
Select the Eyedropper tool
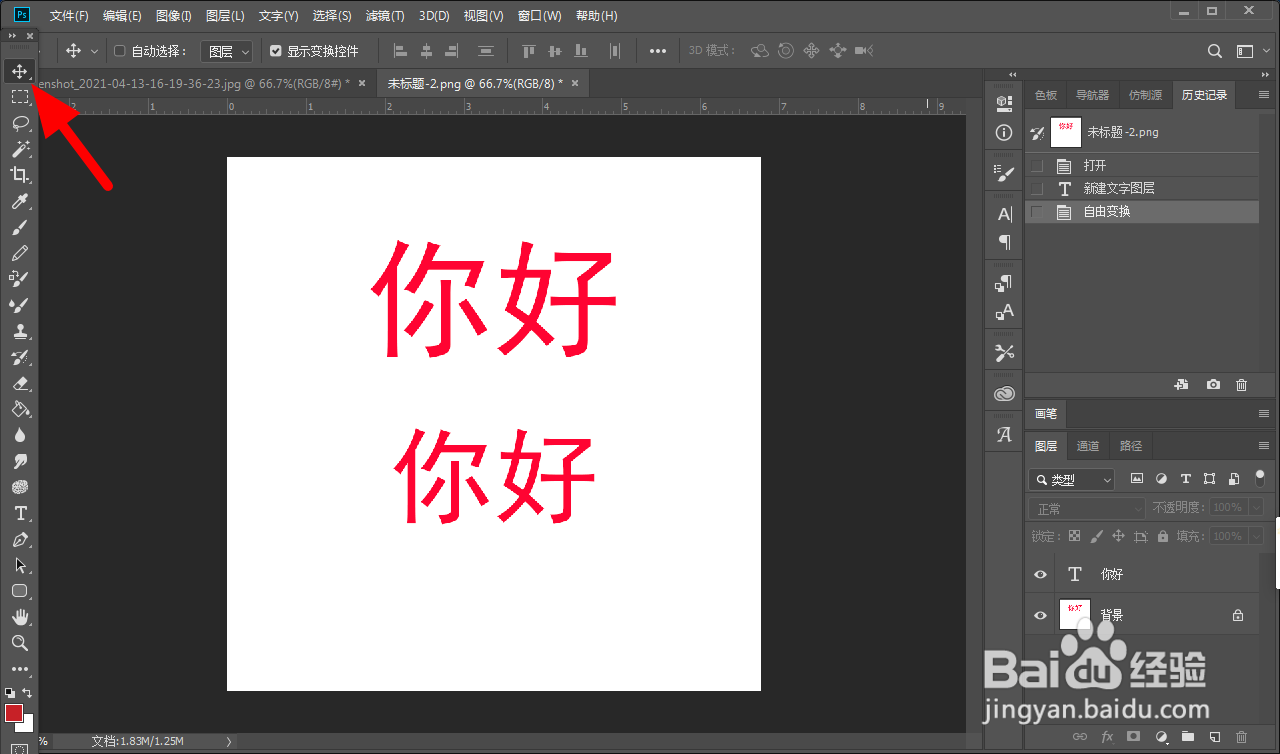(20, 200)
